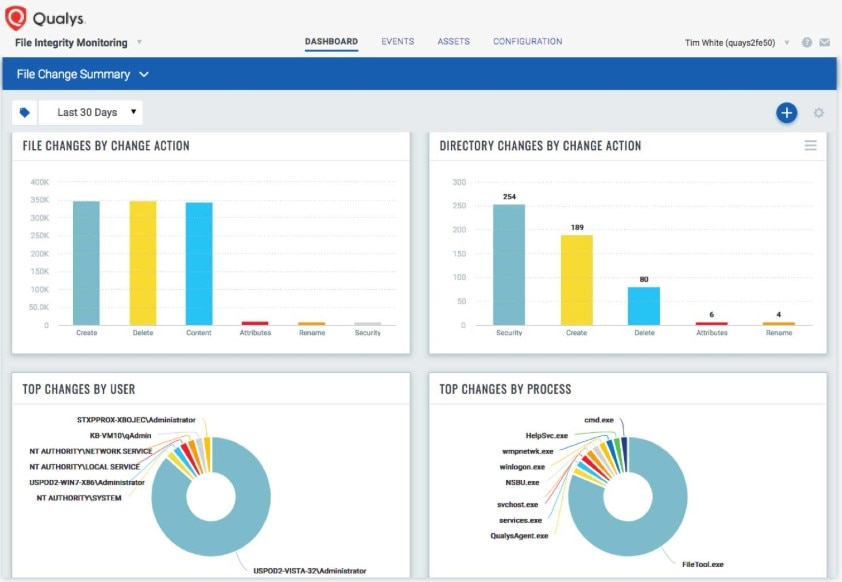Click the svchost.exe process label
This screenshot has height=582, width=842.
pos(517,505)
